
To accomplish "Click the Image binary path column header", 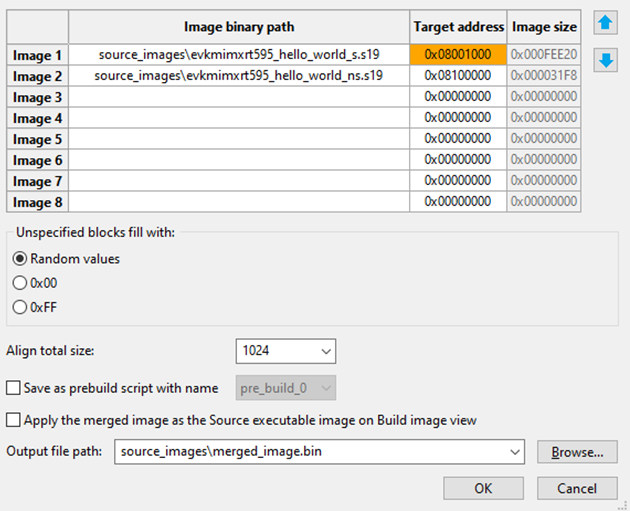I will [239, 27].
